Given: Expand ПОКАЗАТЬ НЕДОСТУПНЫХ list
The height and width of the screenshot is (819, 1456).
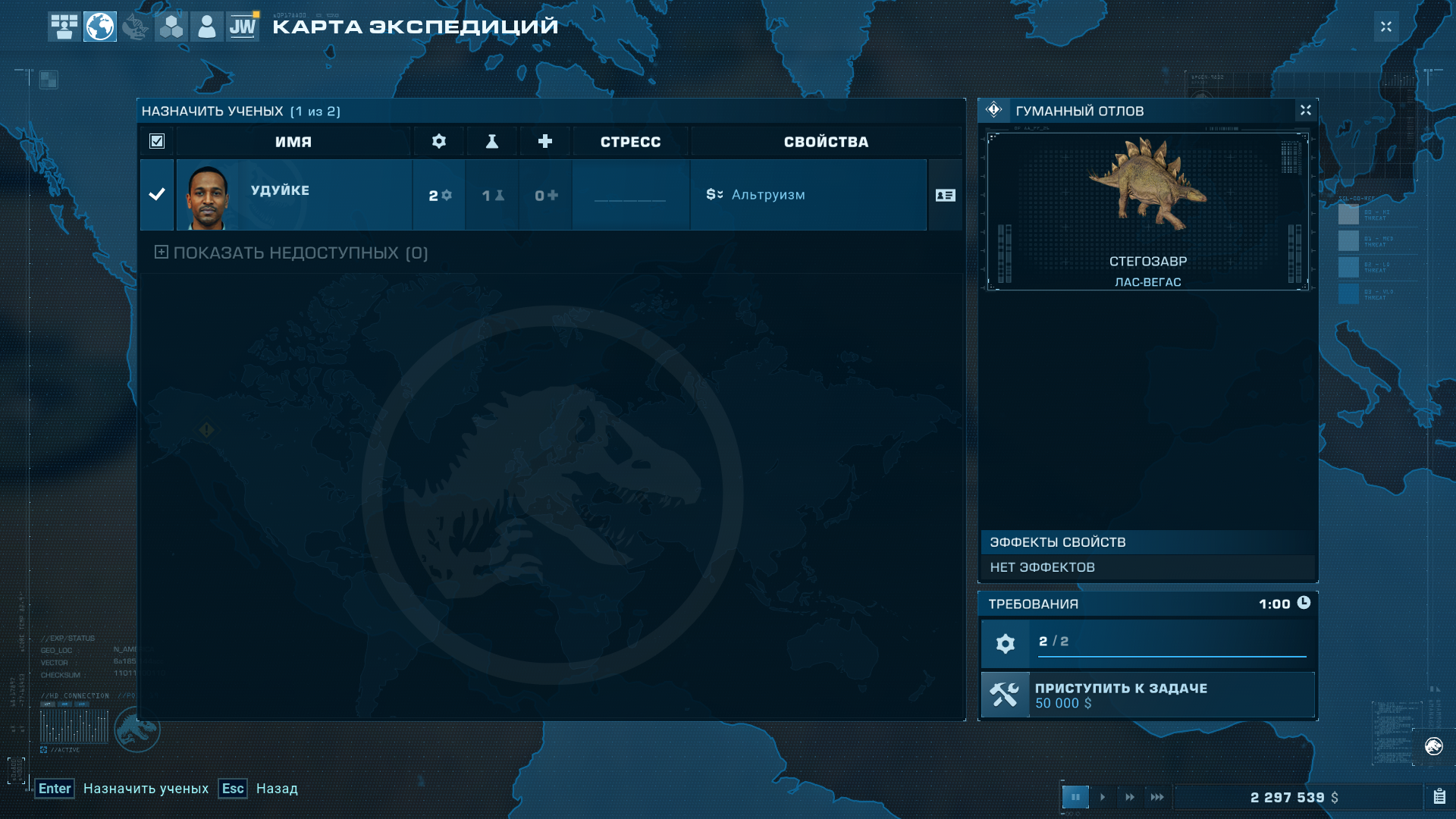Looking at the screenshot, I should pos(291,253).
